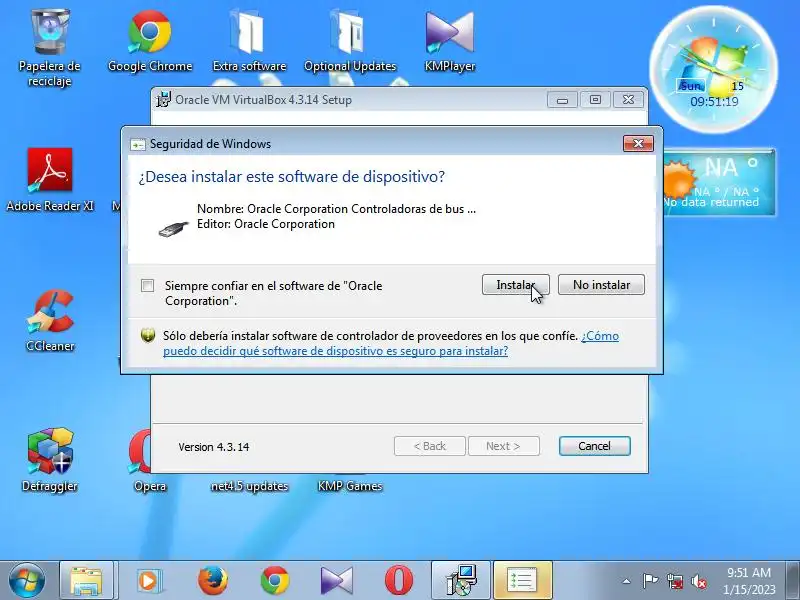800x600 pixels.
Task: Click VirtualBox Setup title bar icon
Action: click(163, 100)
